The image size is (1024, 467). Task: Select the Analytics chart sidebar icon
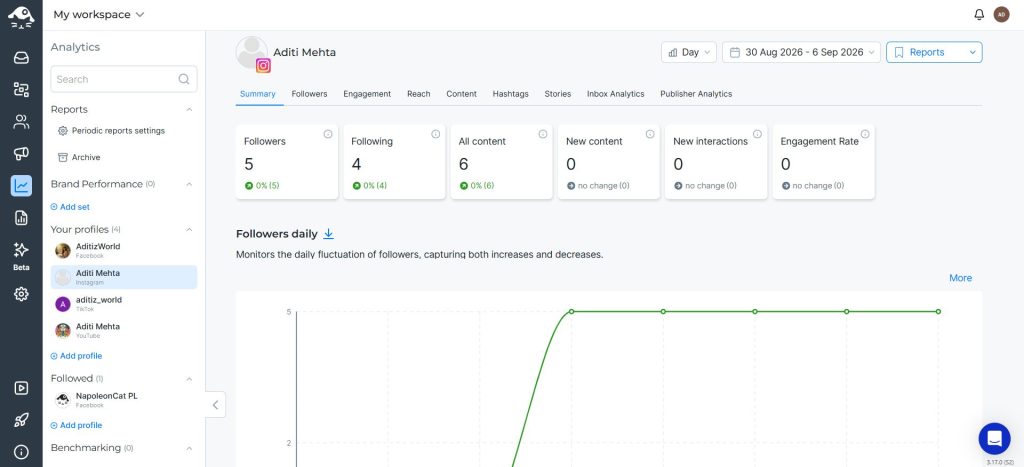click(x=21, y=185)
